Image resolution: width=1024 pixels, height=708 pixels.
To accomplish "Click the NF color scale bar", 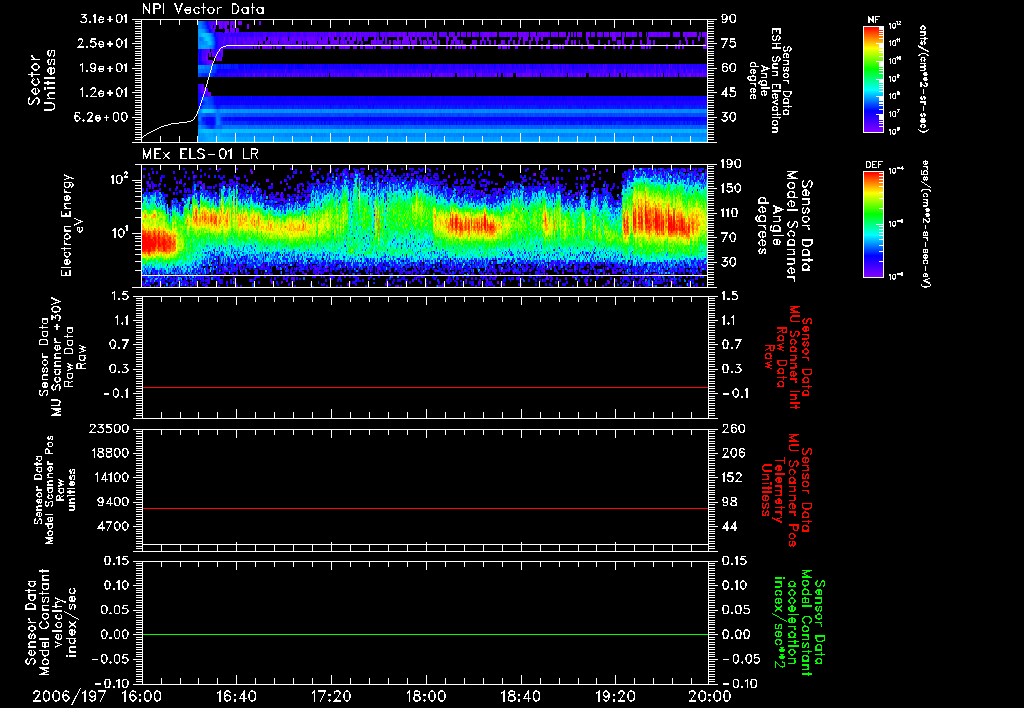I will pyautogui.click(x=874, y=78).
